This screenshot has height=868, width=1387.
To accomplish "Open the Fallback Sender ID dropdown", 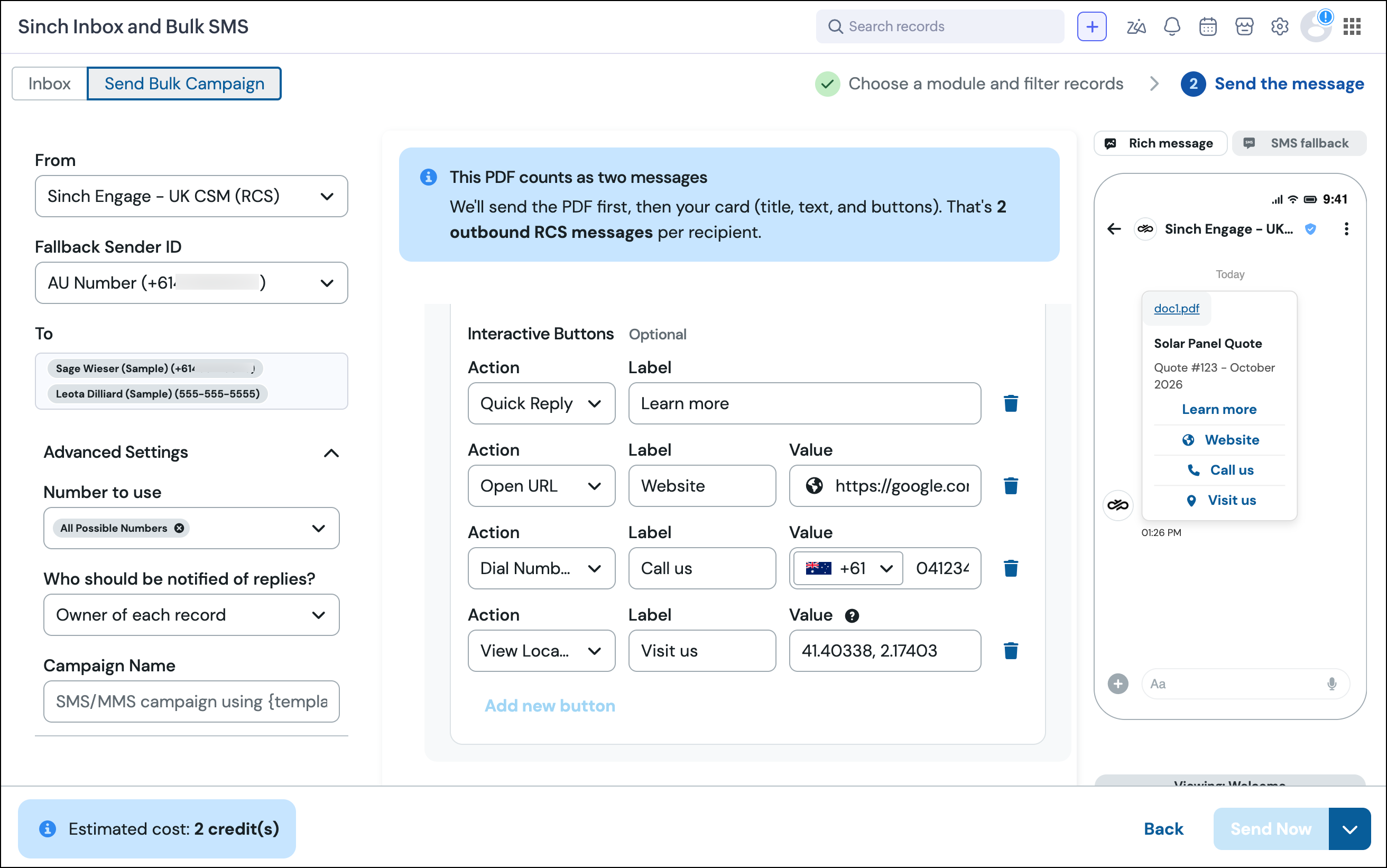I will [191, 283].
